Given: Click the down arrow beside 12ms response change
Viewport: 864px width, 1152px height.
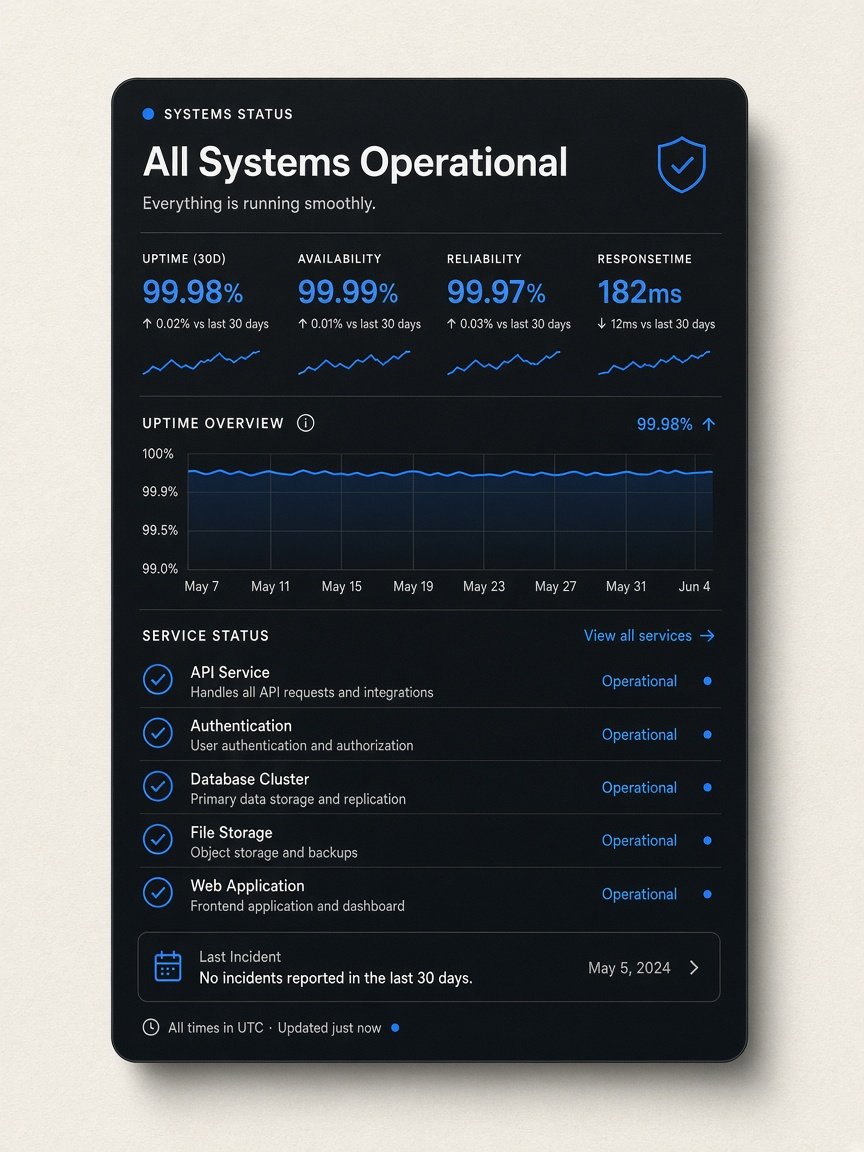Looking at the screenshot, I should [602, 324].
